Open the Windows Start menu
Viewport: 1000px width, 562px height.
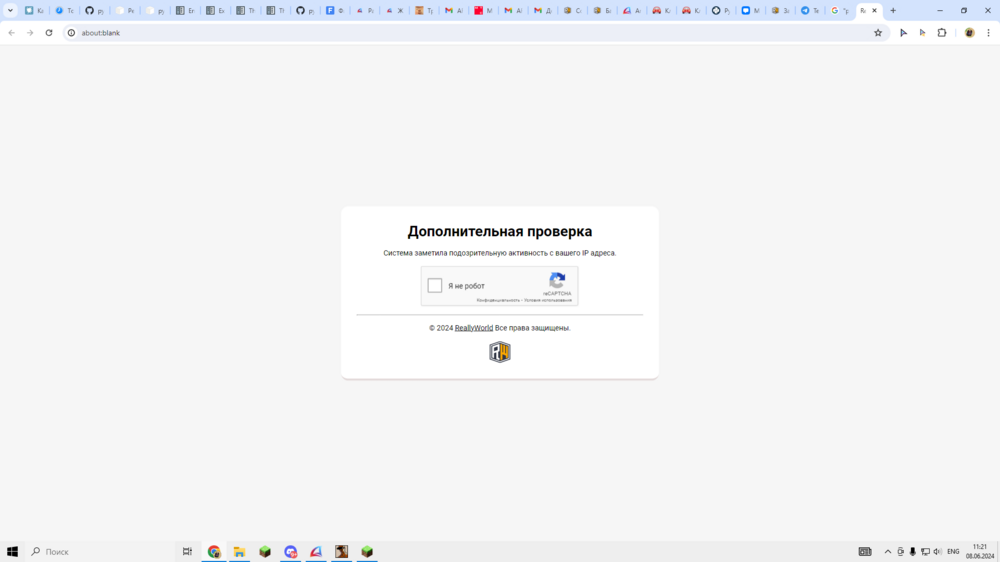click(x=12, y=551)
